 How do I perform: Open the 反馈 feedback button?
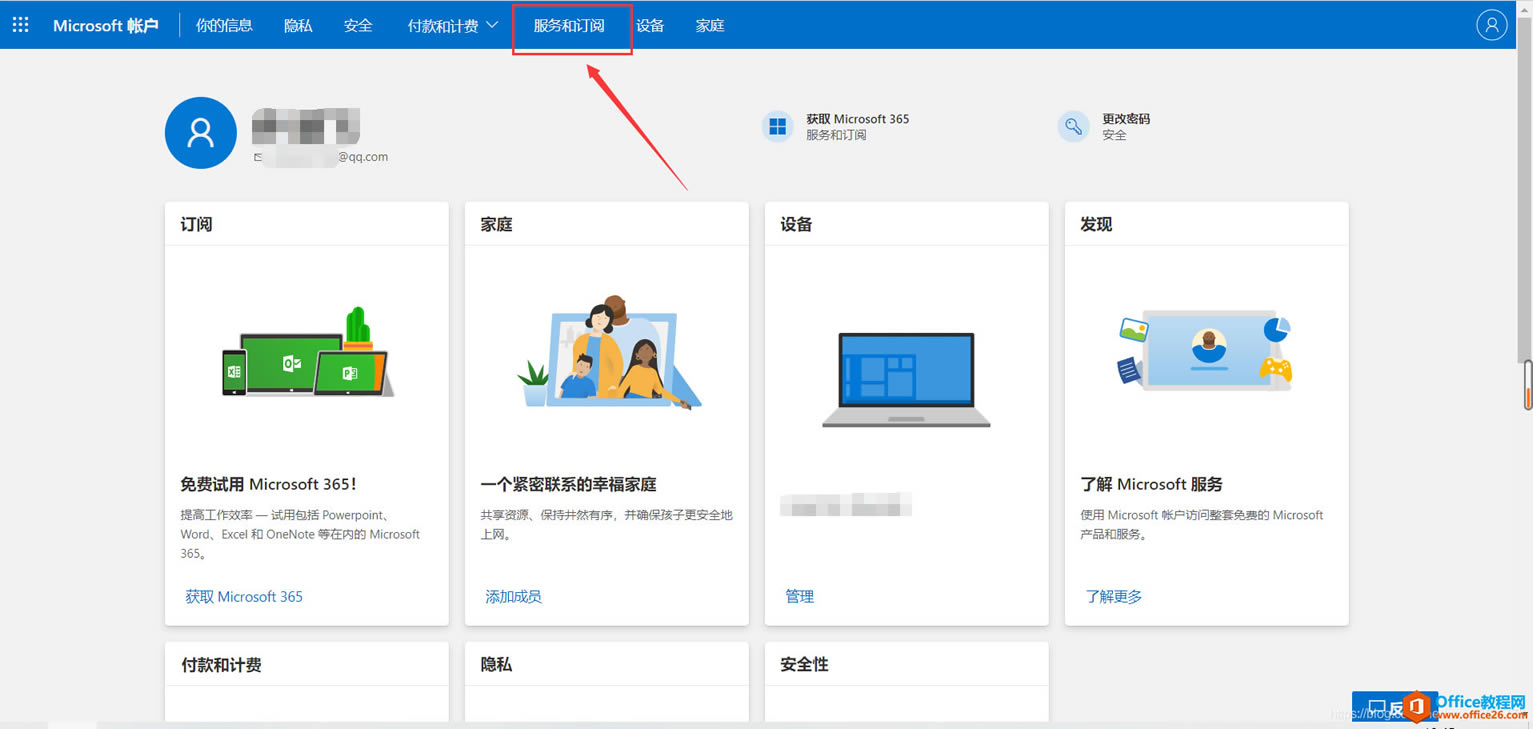(x=1394, y=707)
